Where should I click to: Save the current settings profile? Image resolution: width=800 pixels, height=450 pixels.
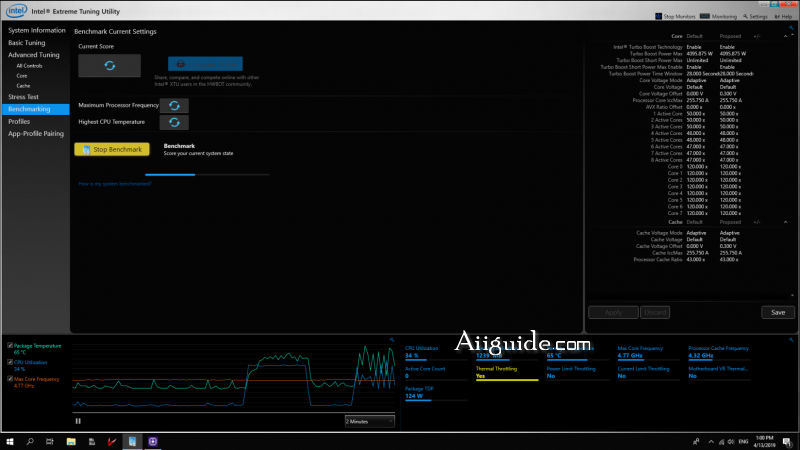click(x=778, y=312)
